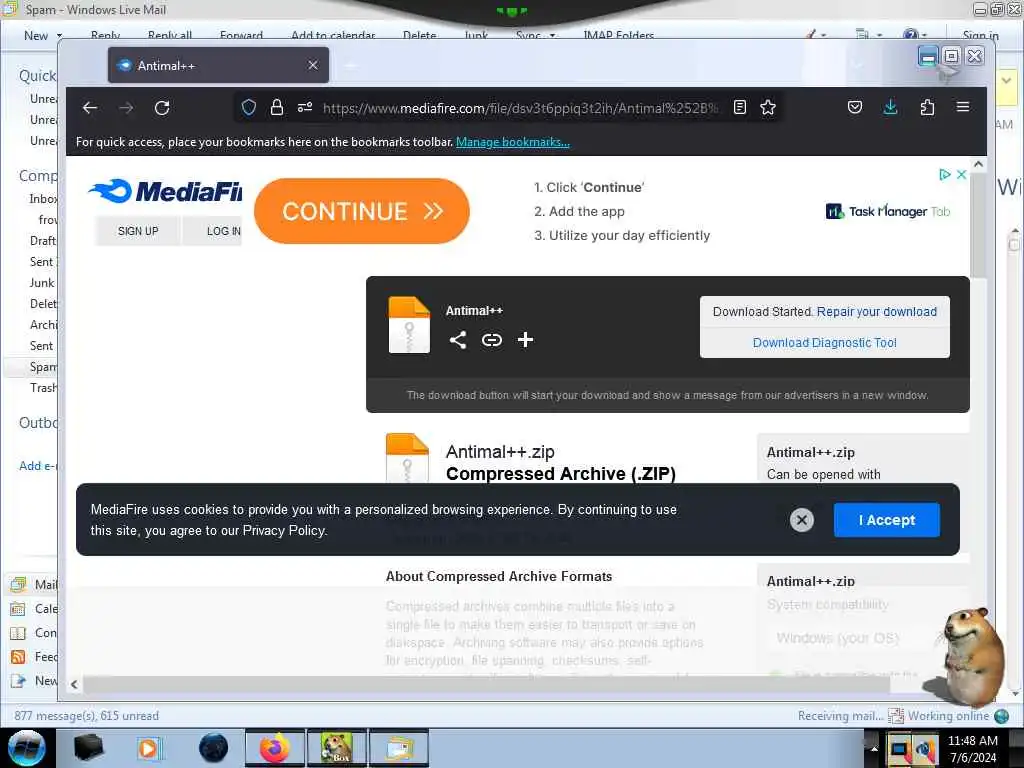This screenshot has height=768, width=1024.
Task: Open Windows Live Mail taskbar button
Action: 399,748
